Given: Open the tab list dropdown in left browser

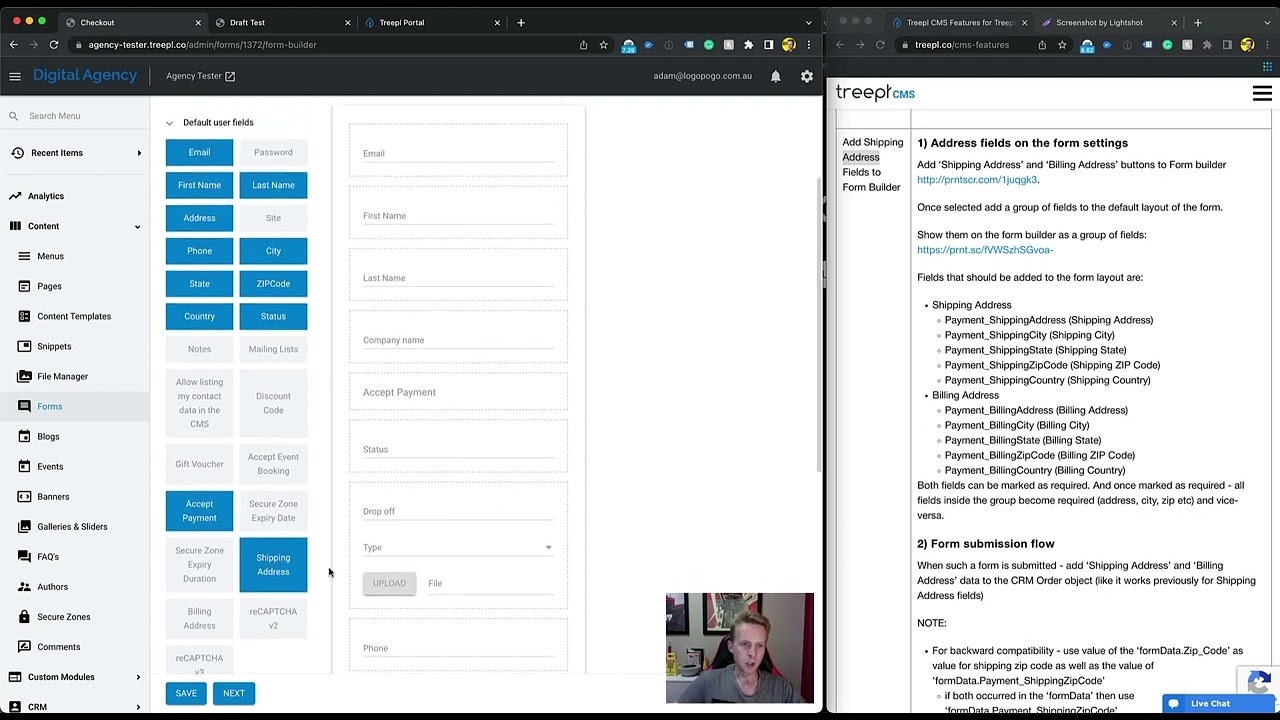Looking at the screenshot, I should 808,22.
